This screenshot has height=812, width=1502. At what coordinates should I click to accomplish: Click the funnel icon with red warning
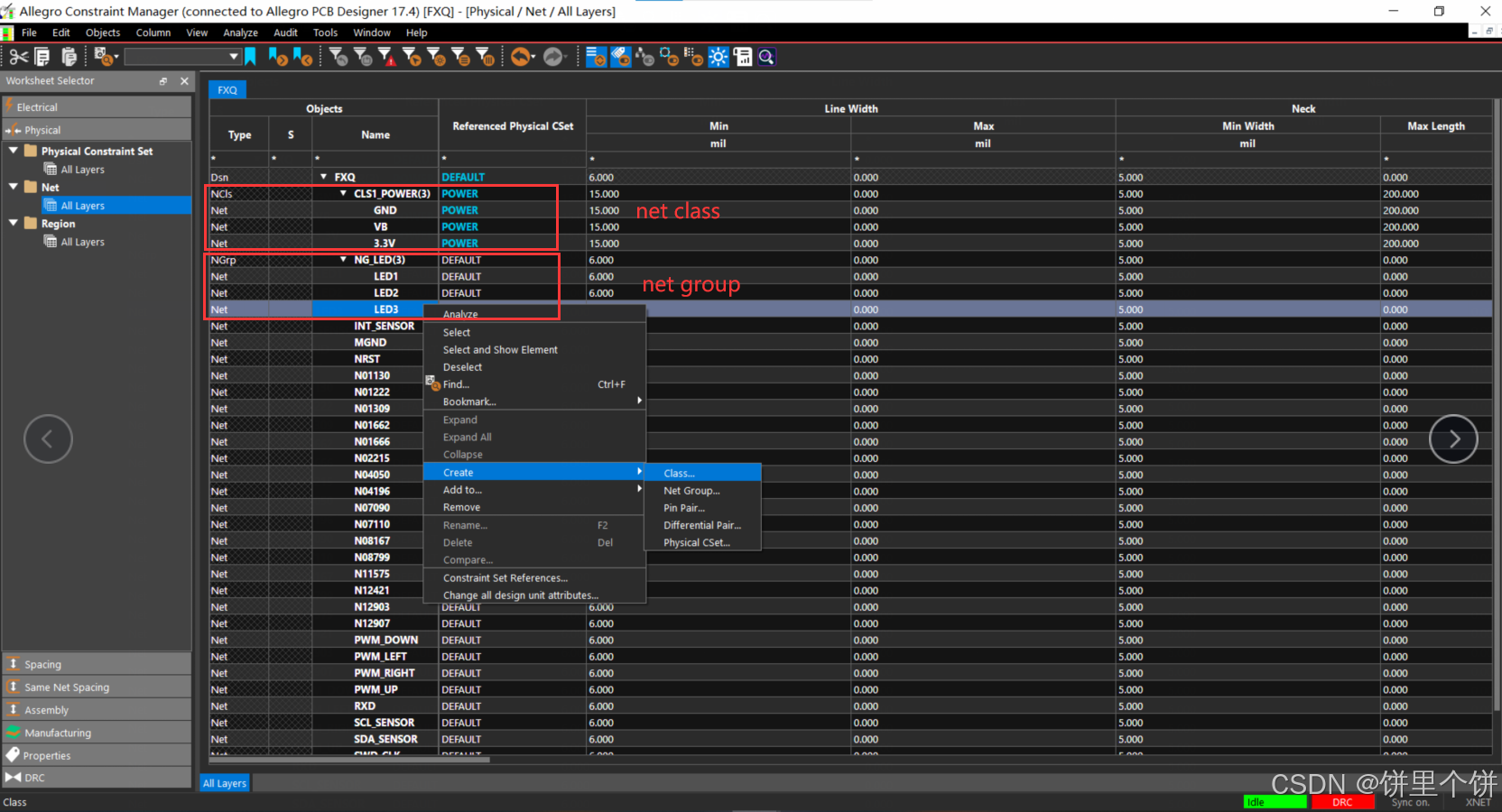[x=387, y=57]
